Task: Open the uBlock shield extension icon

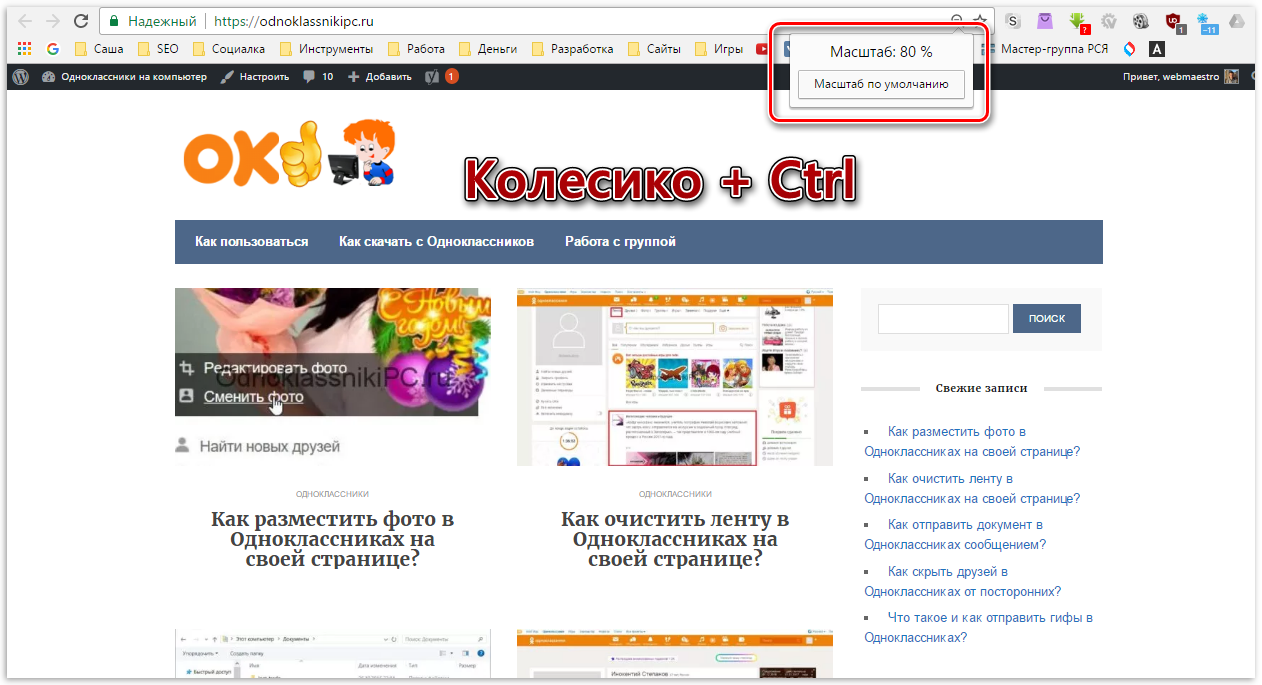Action: click(1174, 21)
